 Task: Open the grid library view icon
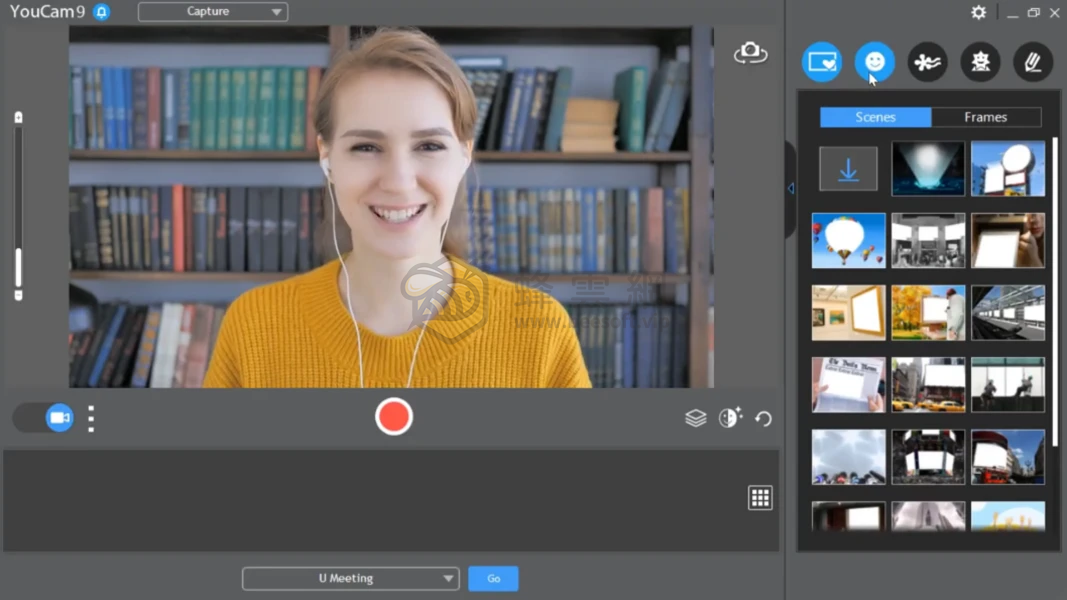pyautogui.click(x=760, y=498)
